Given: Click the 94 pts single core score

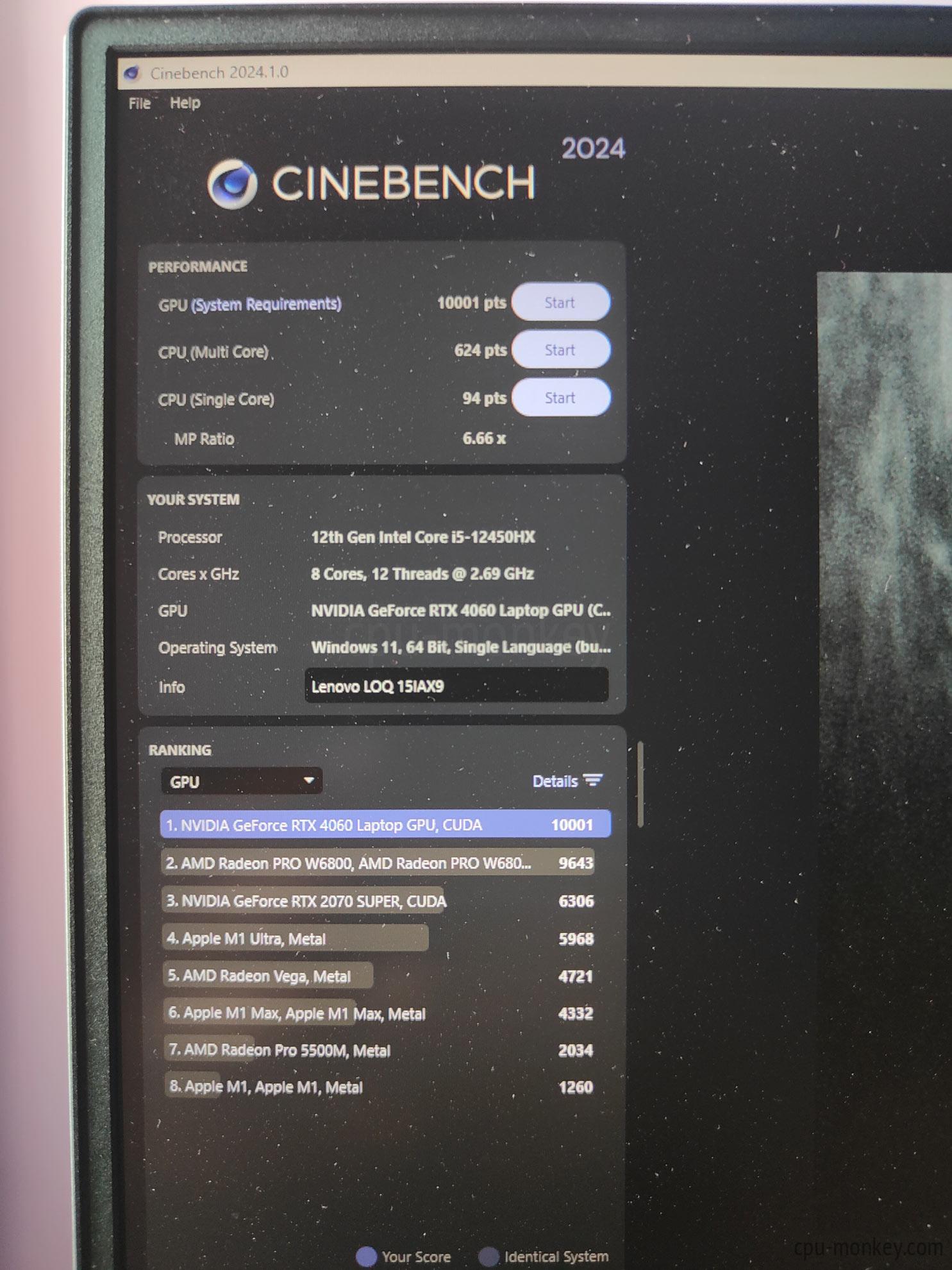Looking at the screenshot, I should (x=484, y=398).
